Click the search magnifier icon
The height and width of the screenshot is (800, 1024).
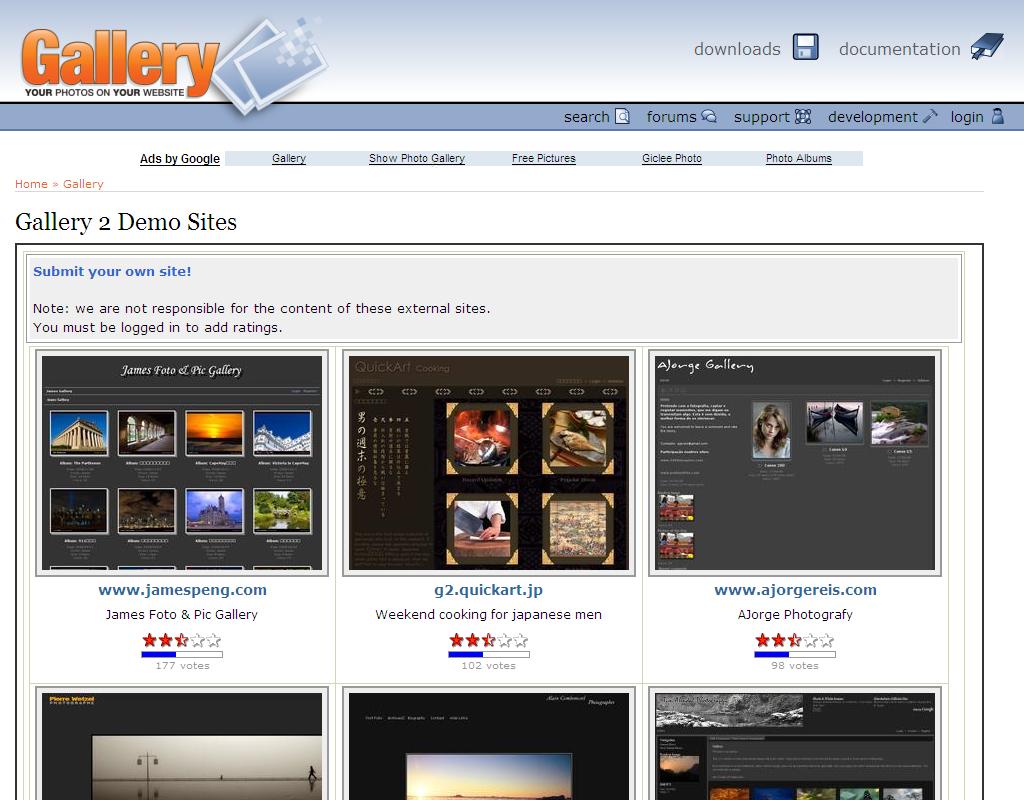click(x=622, y=116)
